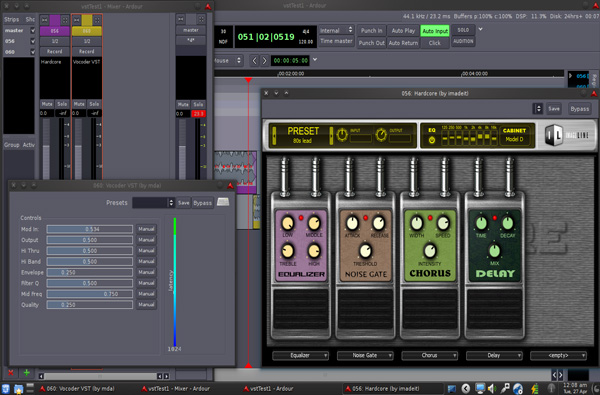
Task: Adjust the Mid Freq slider
Action: click(x=90, y=294)
